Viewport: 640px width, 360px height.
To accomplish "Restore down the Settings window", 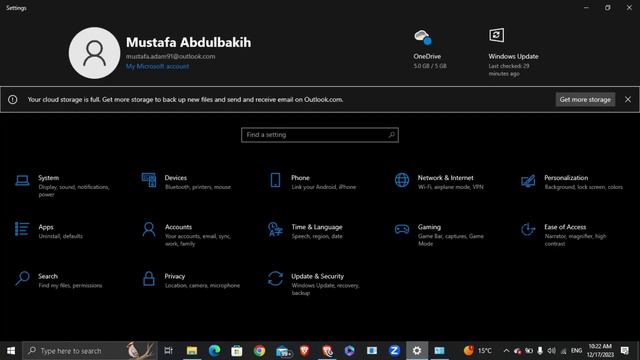I will 608,7.
